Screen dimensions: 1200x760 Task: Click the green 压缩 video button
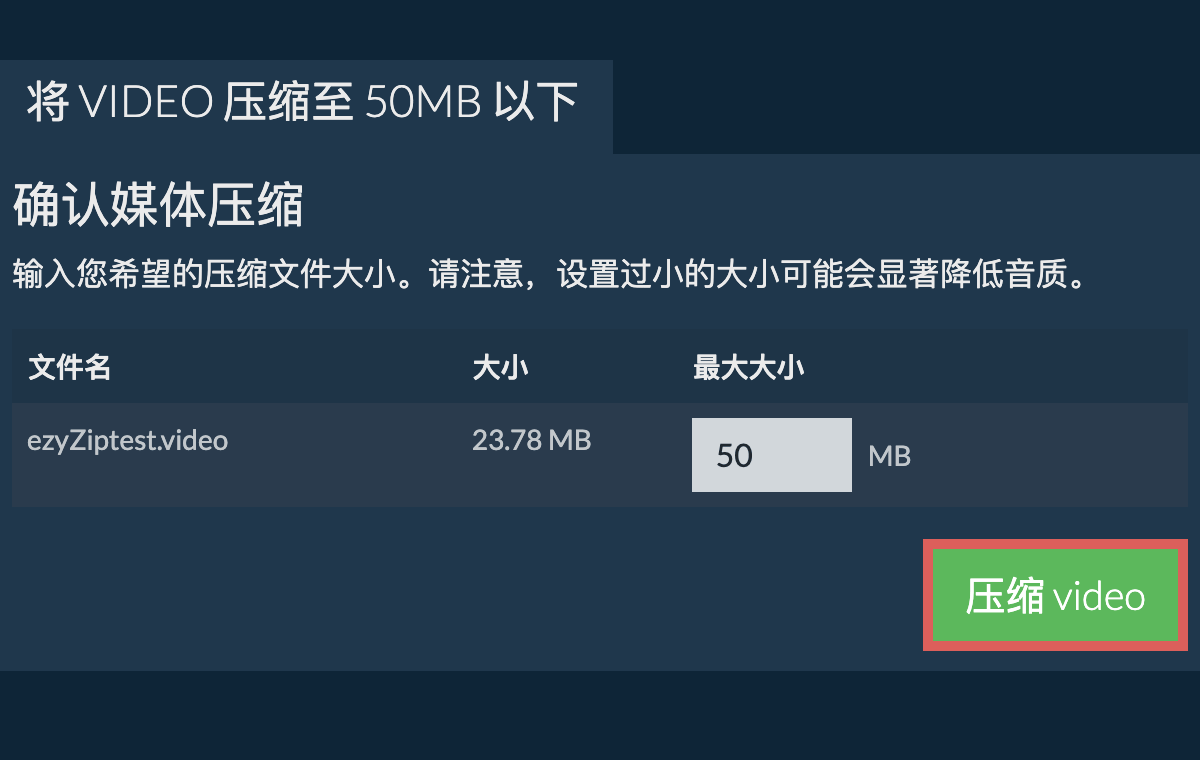tap(1055, 596)
